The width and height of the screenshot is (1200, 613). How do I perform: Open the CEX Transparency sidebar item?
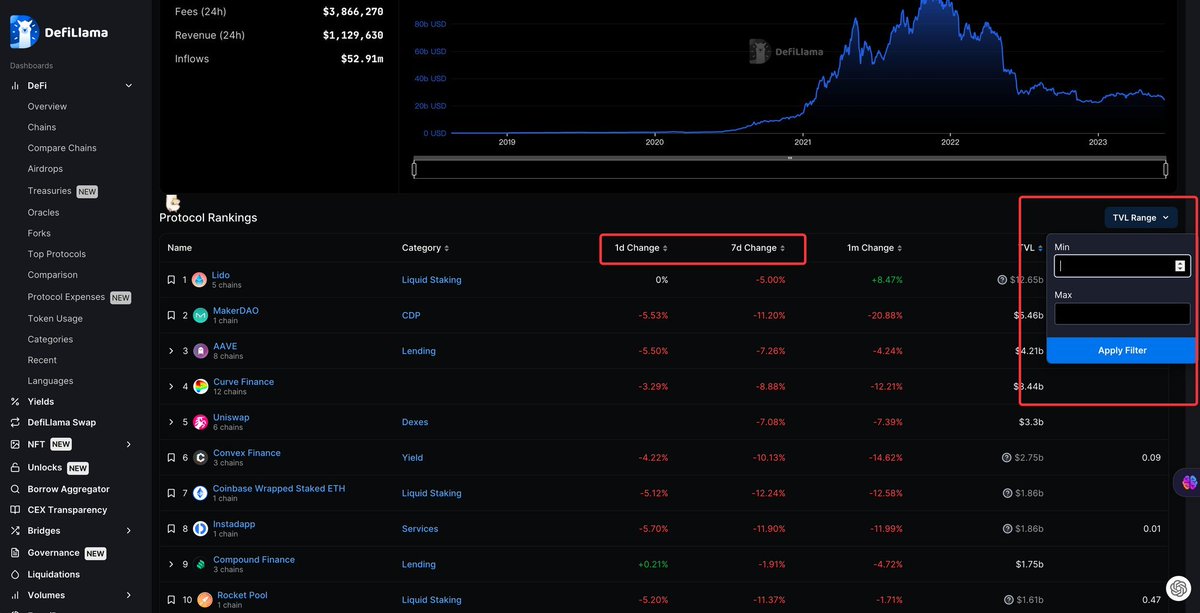[67, 510]
